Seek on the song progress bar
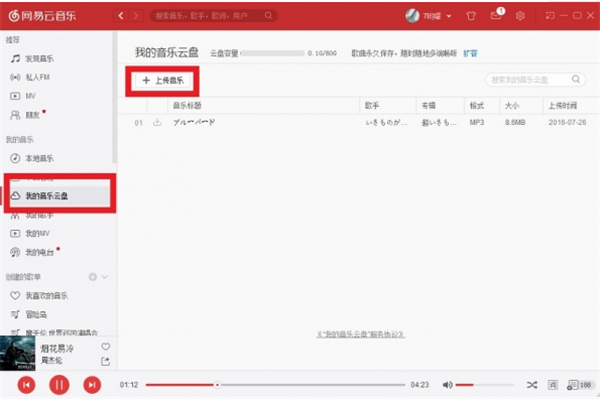 tap(275, 385)
